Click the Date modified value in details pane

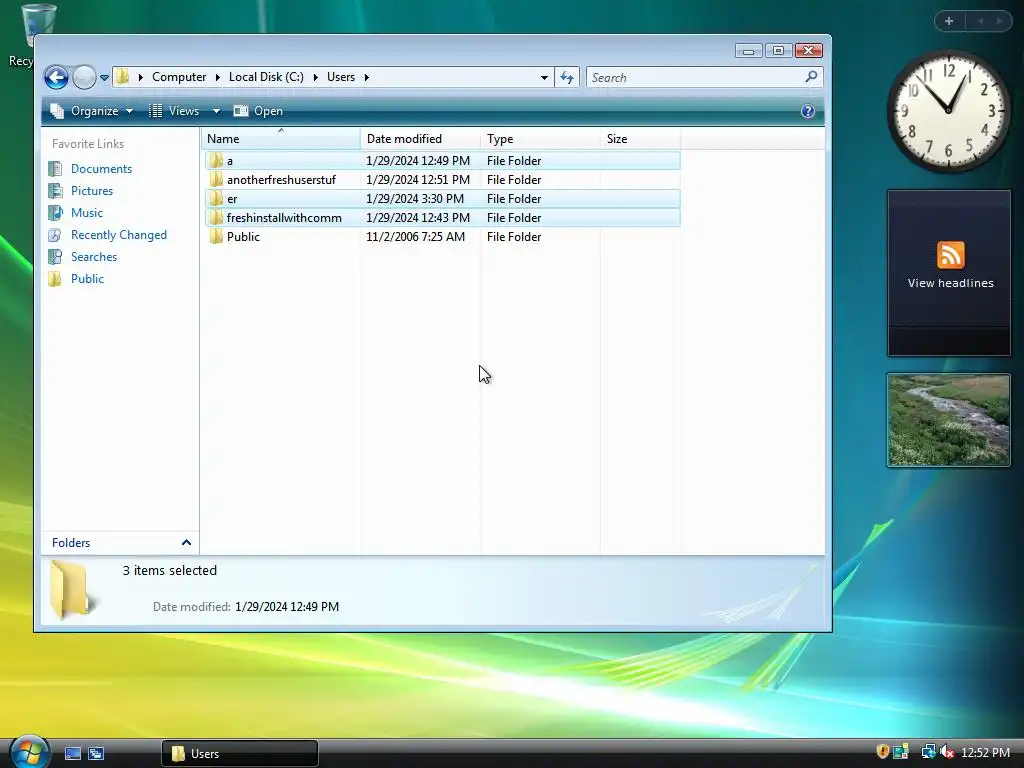click(287, 607)
